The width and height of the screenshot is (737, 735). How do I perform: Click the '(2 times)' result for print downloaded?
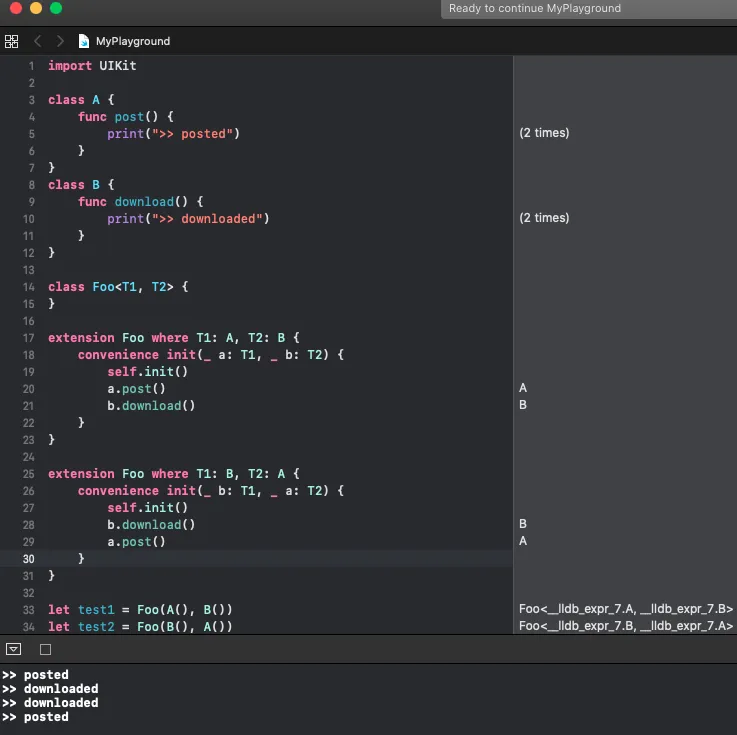544,218
